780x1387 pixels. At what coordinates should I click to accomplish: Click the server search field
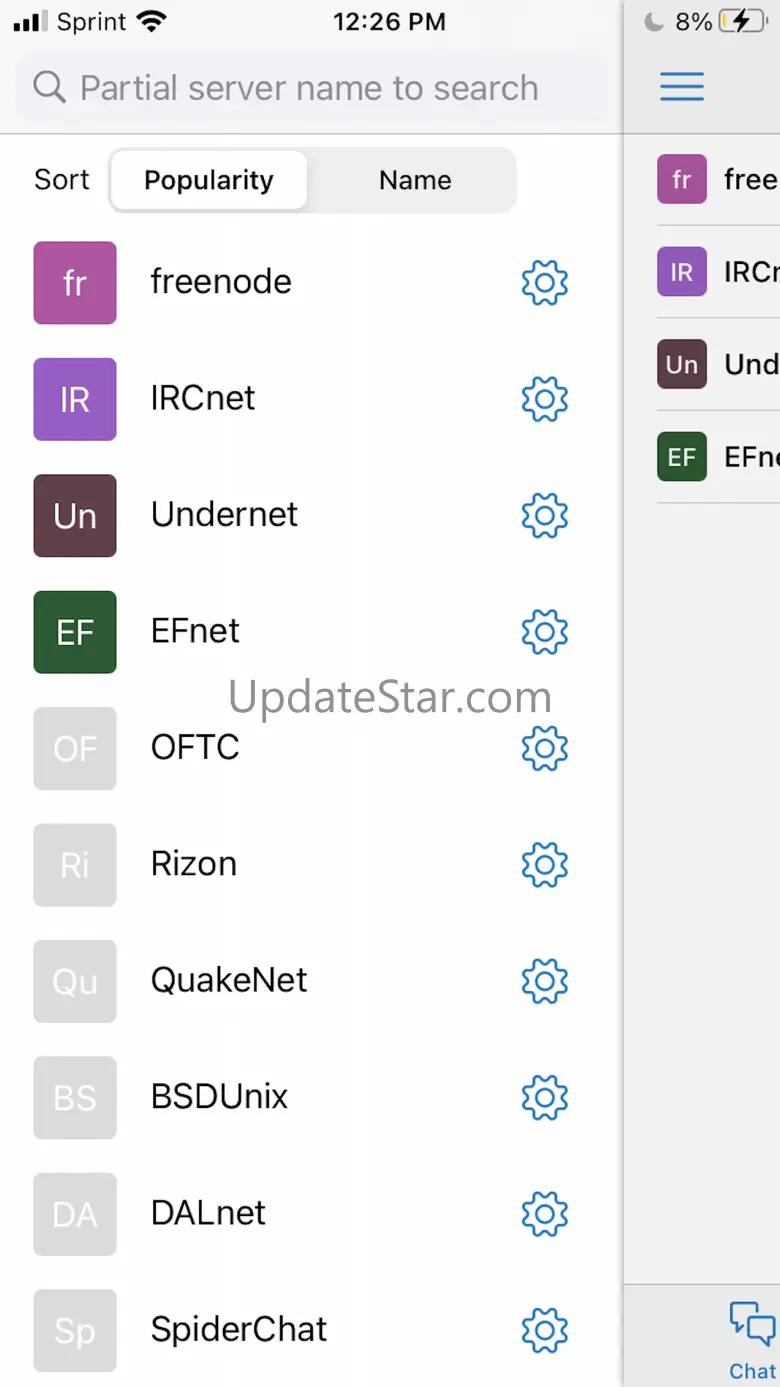309,88
